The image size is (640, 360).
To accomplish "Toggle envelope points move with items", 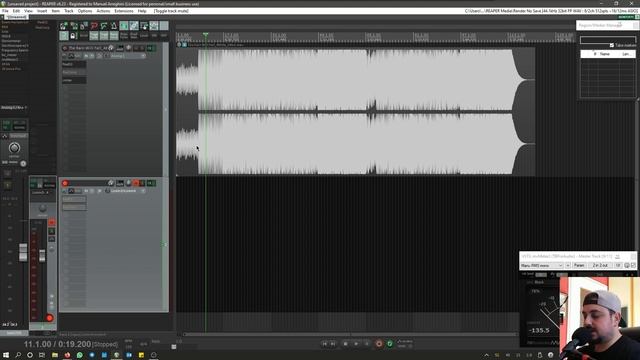I will tap(154, 26).
